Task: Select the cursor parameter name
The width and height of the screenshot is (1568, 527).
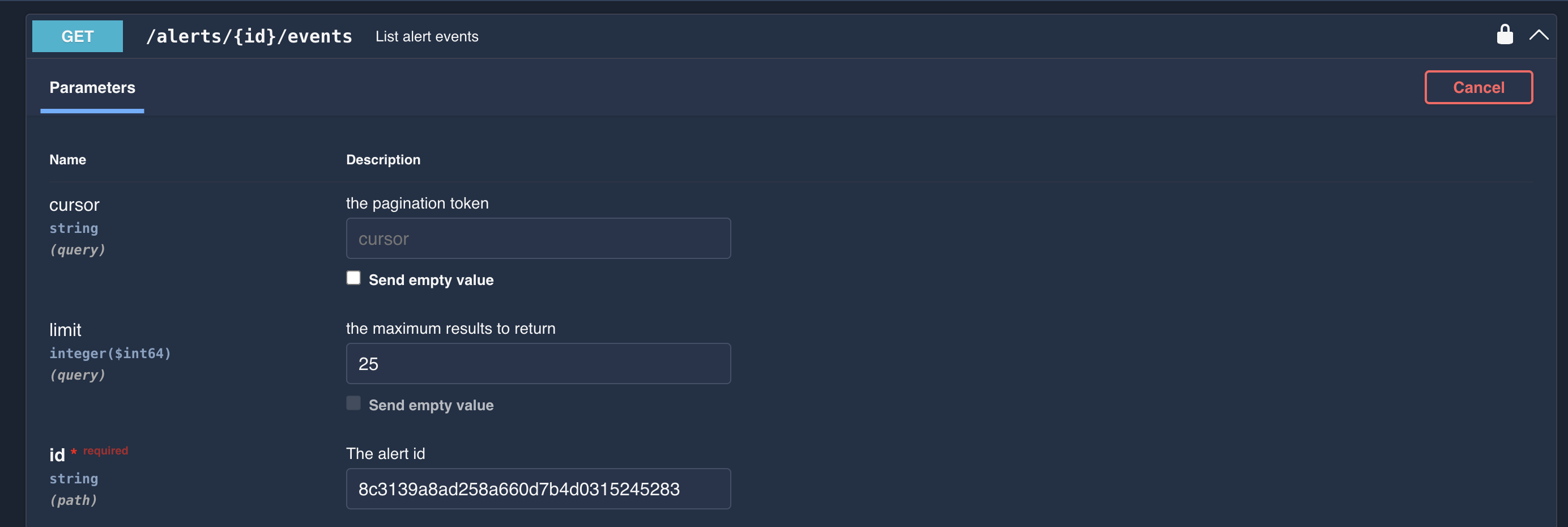Action: pos(74,205)
